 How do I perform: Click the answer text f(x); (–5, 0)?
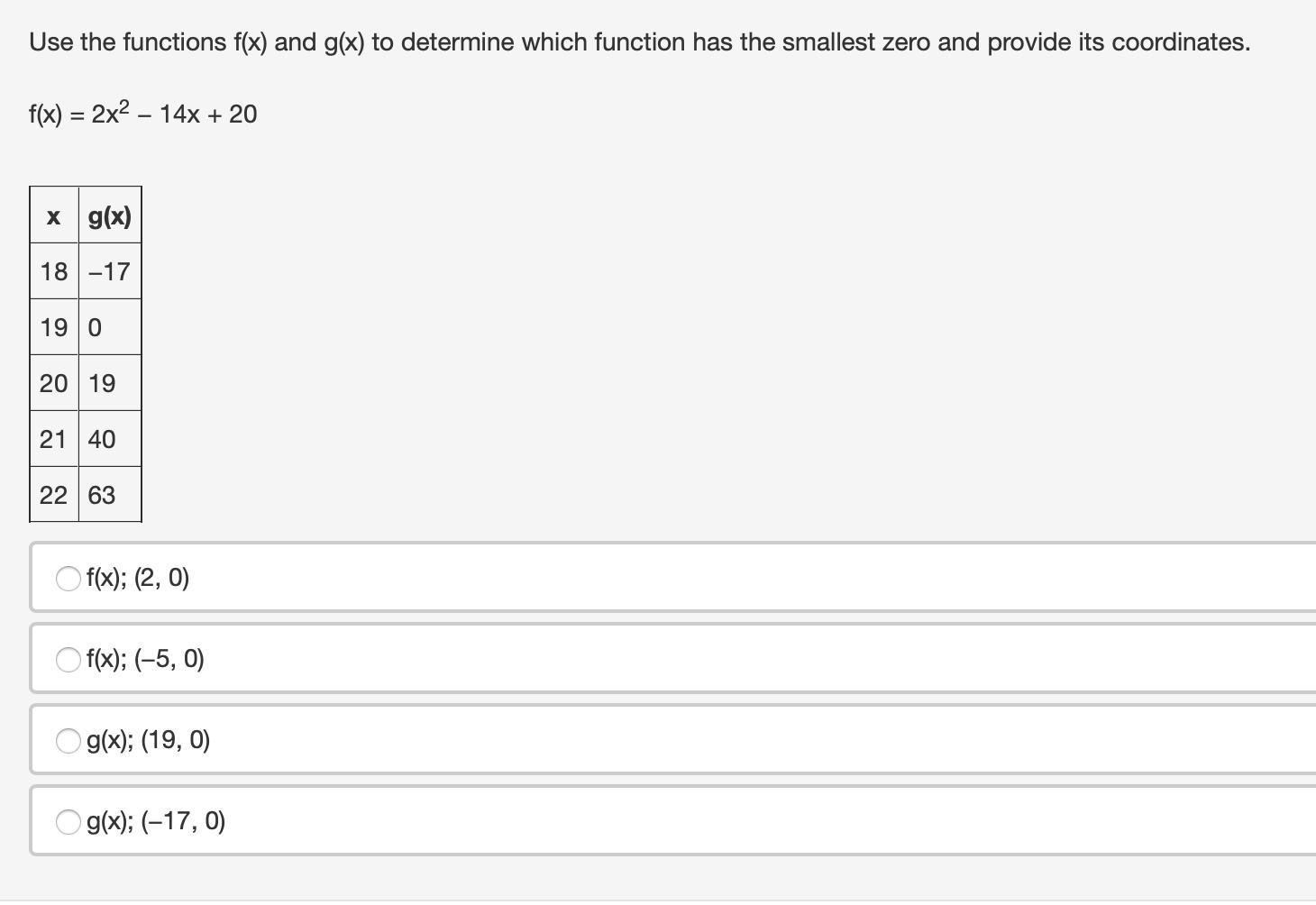[145, 660]
